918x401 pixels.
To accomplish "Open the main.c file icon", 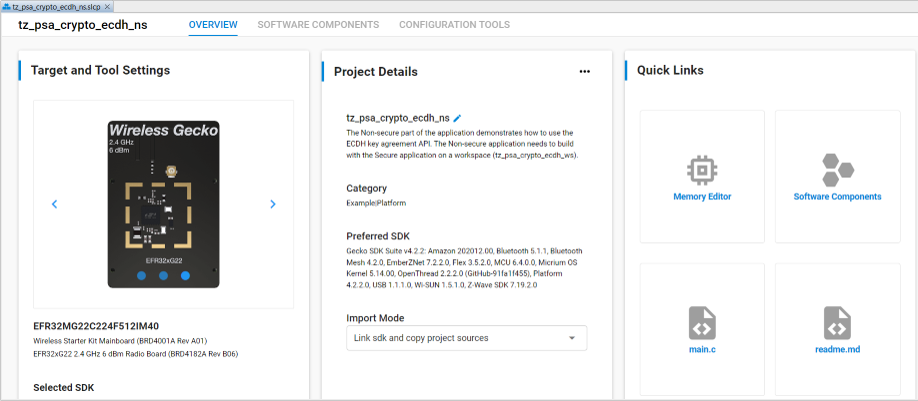I will tap(702, 323).
